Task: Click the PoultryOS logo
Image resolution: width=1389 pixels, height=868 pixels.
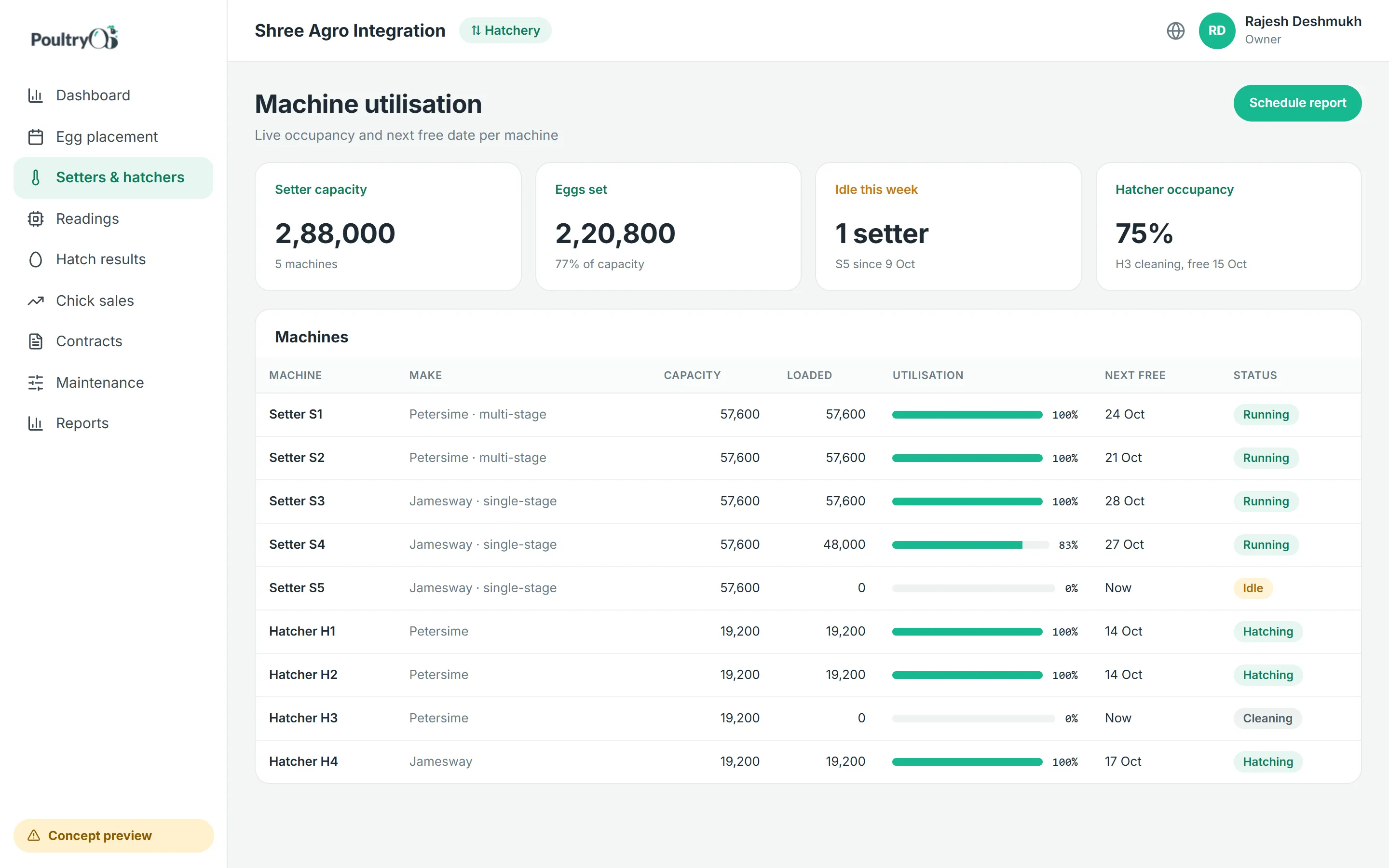Action: click(x=75, y=38)
